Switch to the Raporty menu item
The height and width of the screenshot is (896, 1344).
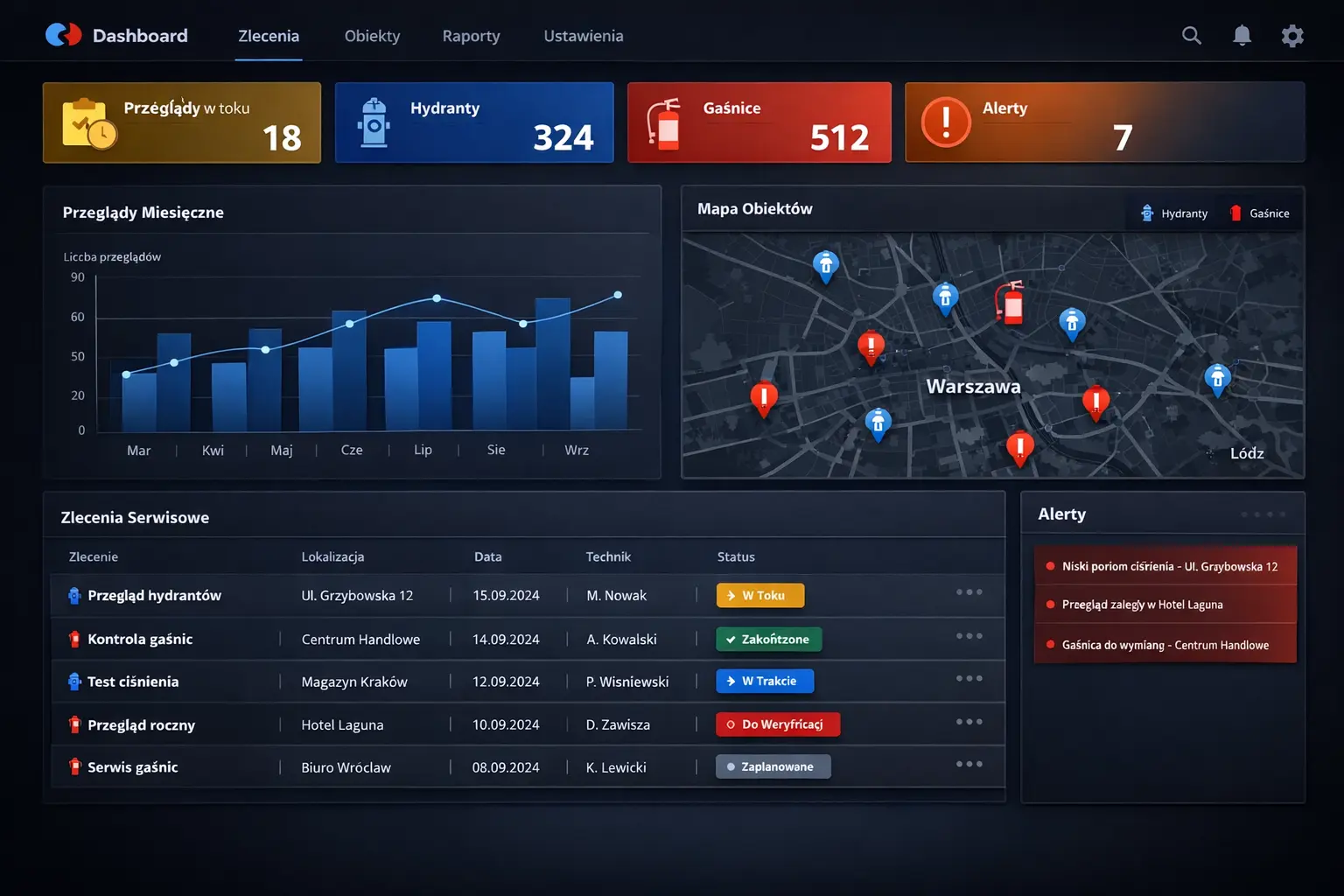coord(471,36)
